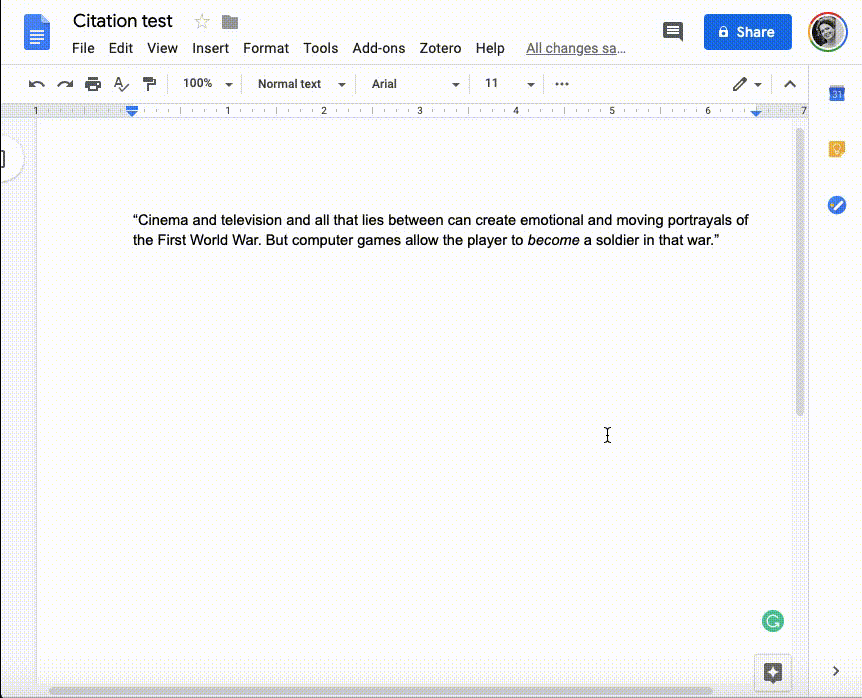The height and width of the screenshot is (698, 862).
Task: Click the Share button
Action: point(748,32)
